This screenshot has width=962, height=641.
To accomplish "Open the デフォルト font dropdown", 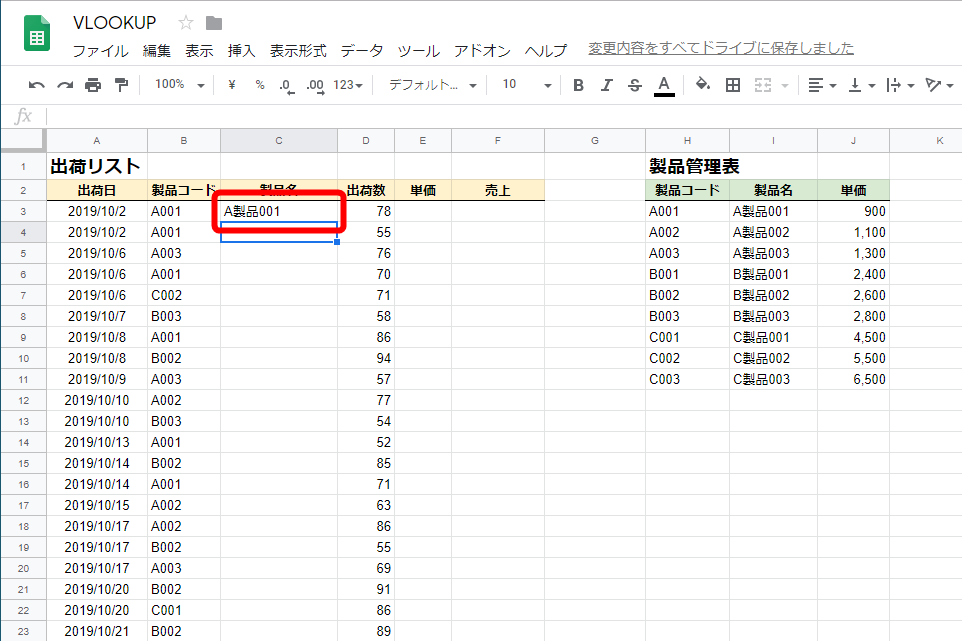I will tap(433, 85).
